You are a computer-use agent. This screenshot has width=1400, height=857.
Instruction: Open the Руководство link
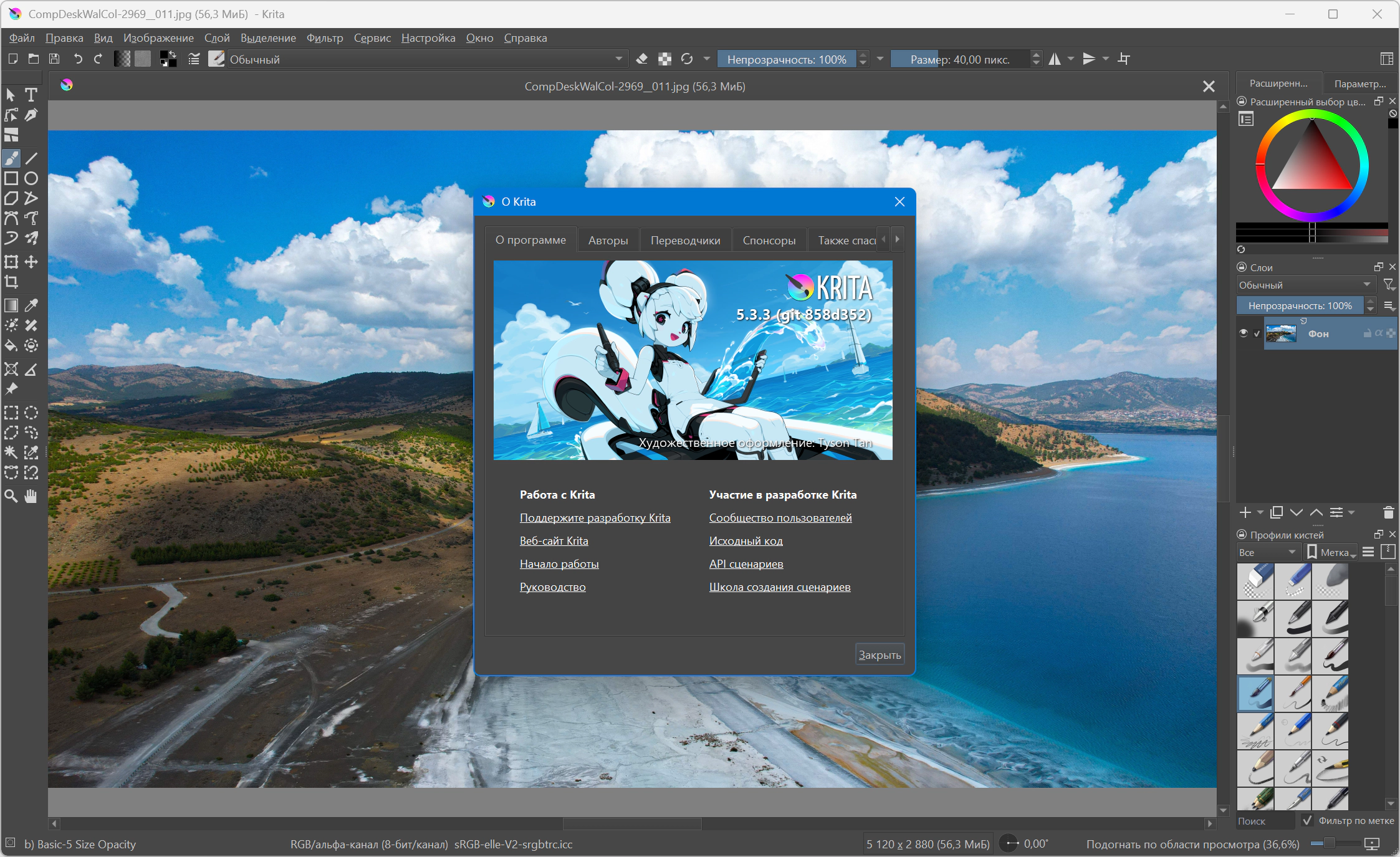553,586
